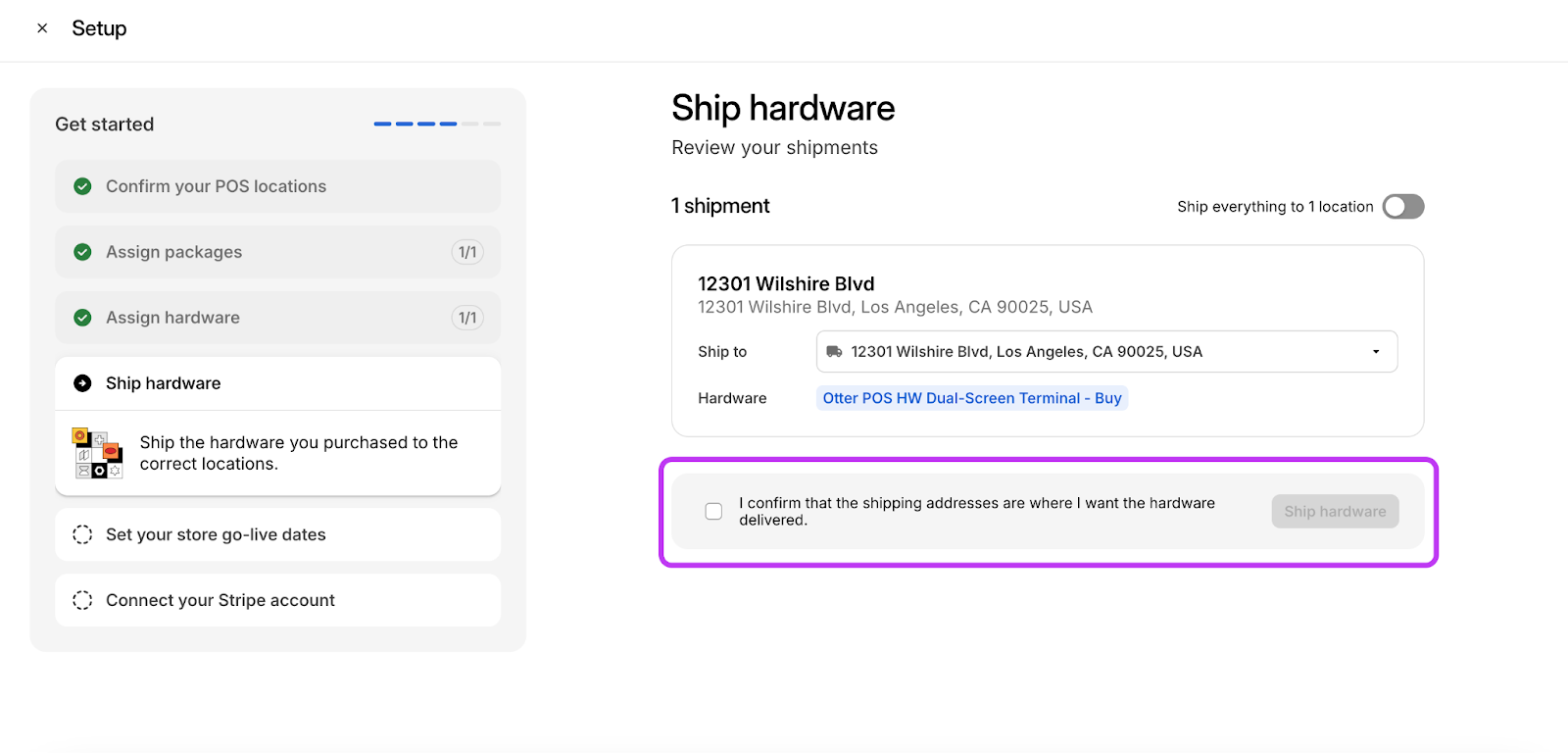
Task: Click green checkmark icon next to Assign hardware
Action: [x=83, y=318]
